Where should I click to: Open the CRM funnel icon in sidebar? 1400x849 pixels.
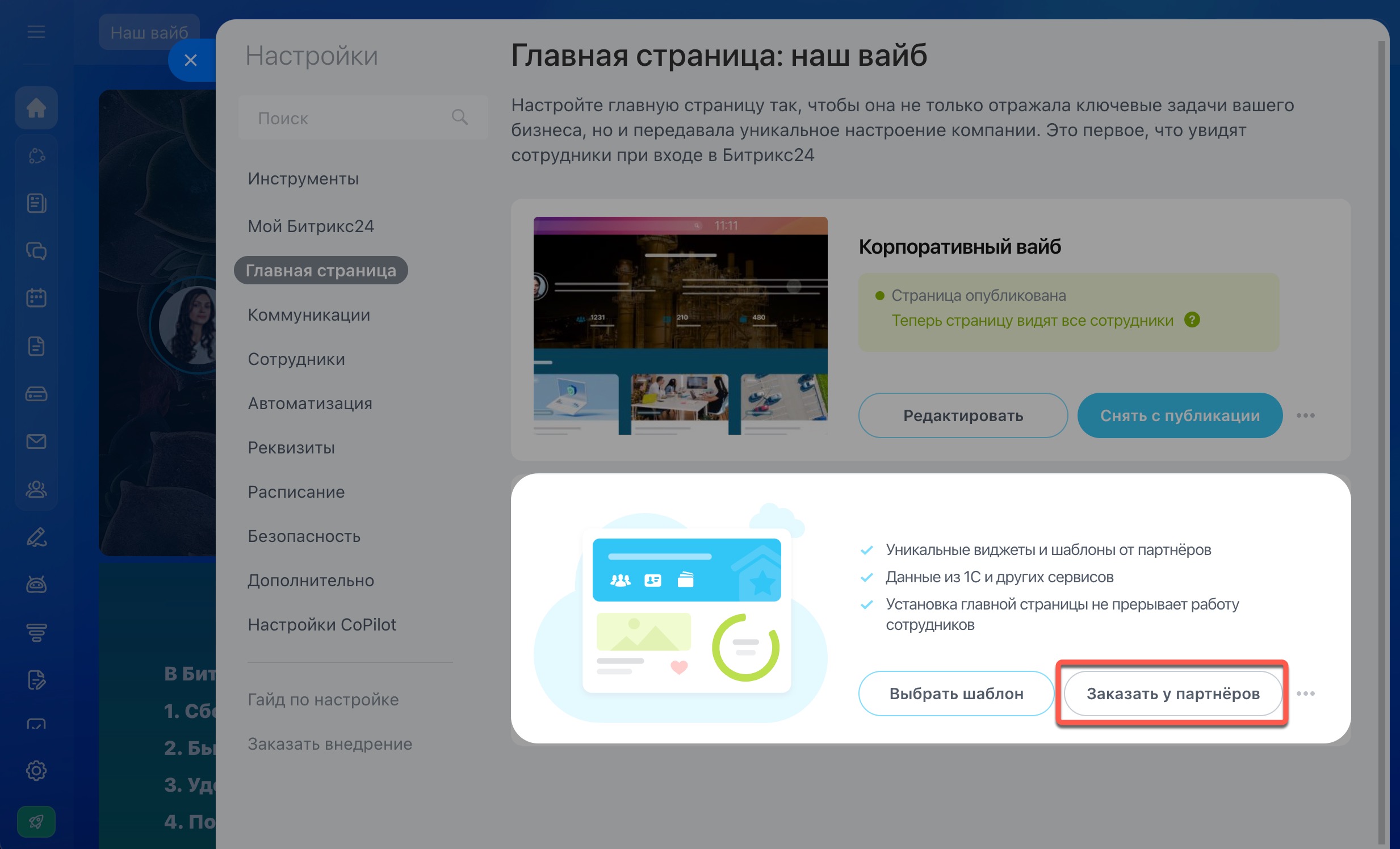coord(36,632)
